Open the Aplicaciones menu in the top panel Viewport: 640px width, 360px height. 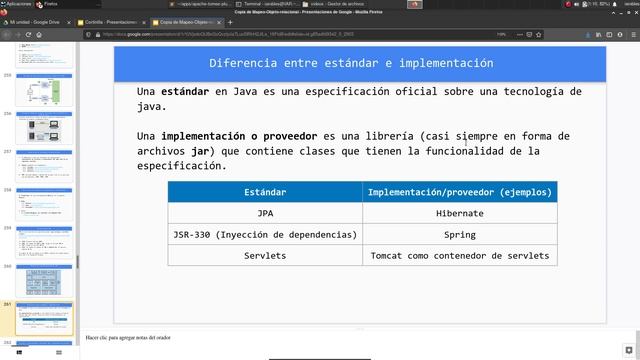(16, 4)
